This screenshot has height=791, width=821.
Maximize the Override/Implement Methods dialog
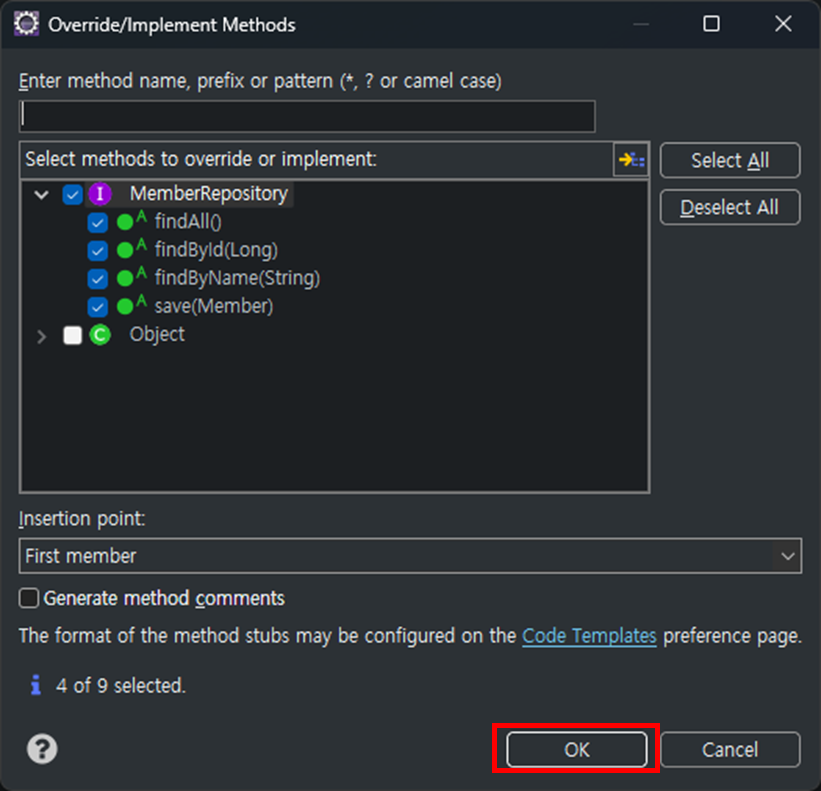click(711, 24)
